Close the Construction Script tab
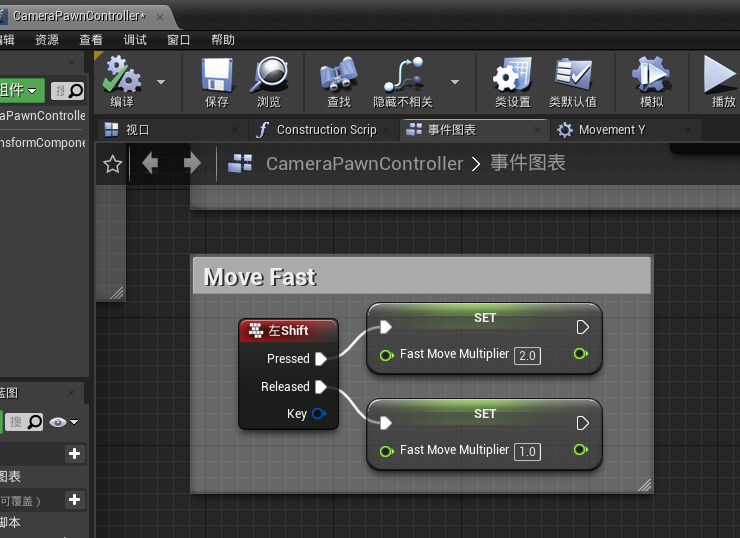This screenshot has width=740, height=538. point(386,130)
